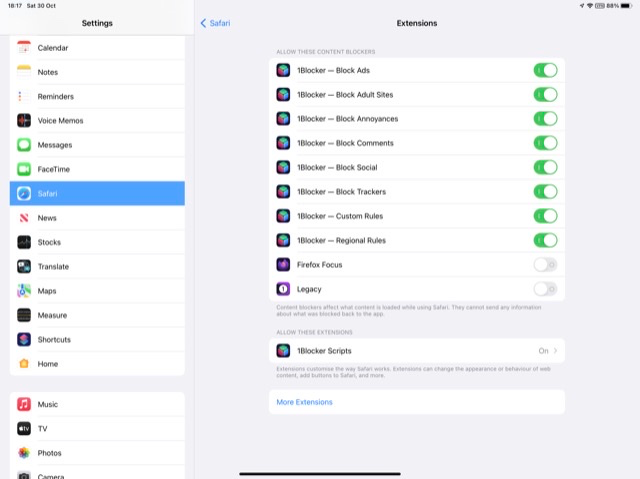Tap the '1Blocker — Block Social' label
Viewport: 640px width, 479px height.
[337, 167]
